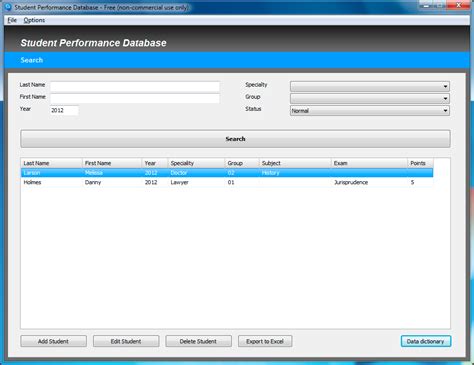The width and height of the screenshot is (474, 365).
Task: Open the Options menu
Action: coord(34,20)
